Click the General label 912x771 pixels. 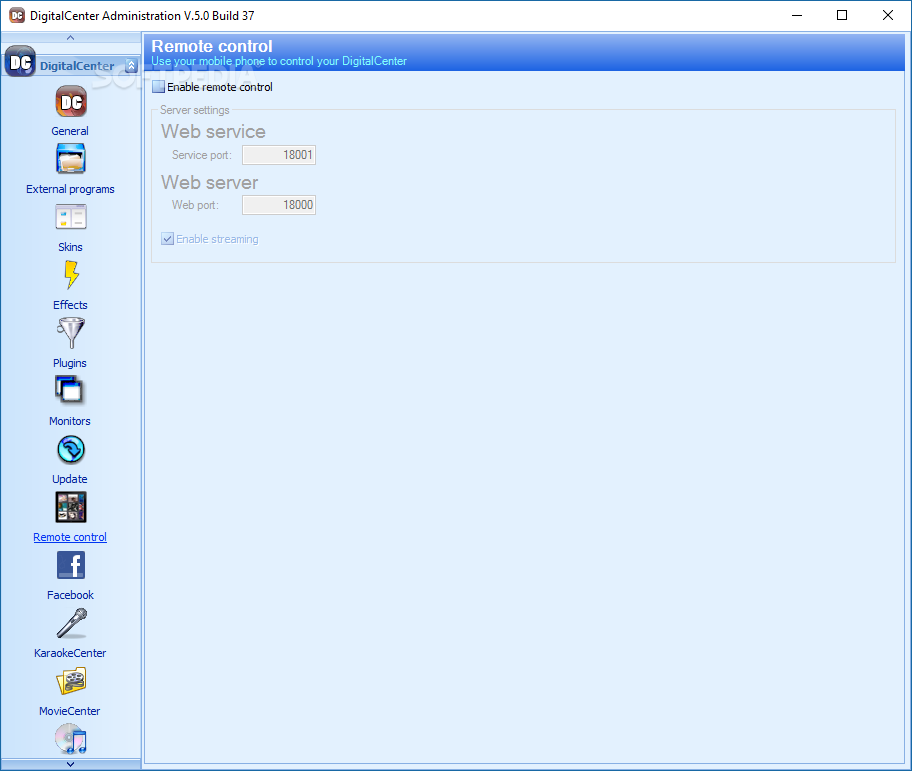(x=70, y=131)
